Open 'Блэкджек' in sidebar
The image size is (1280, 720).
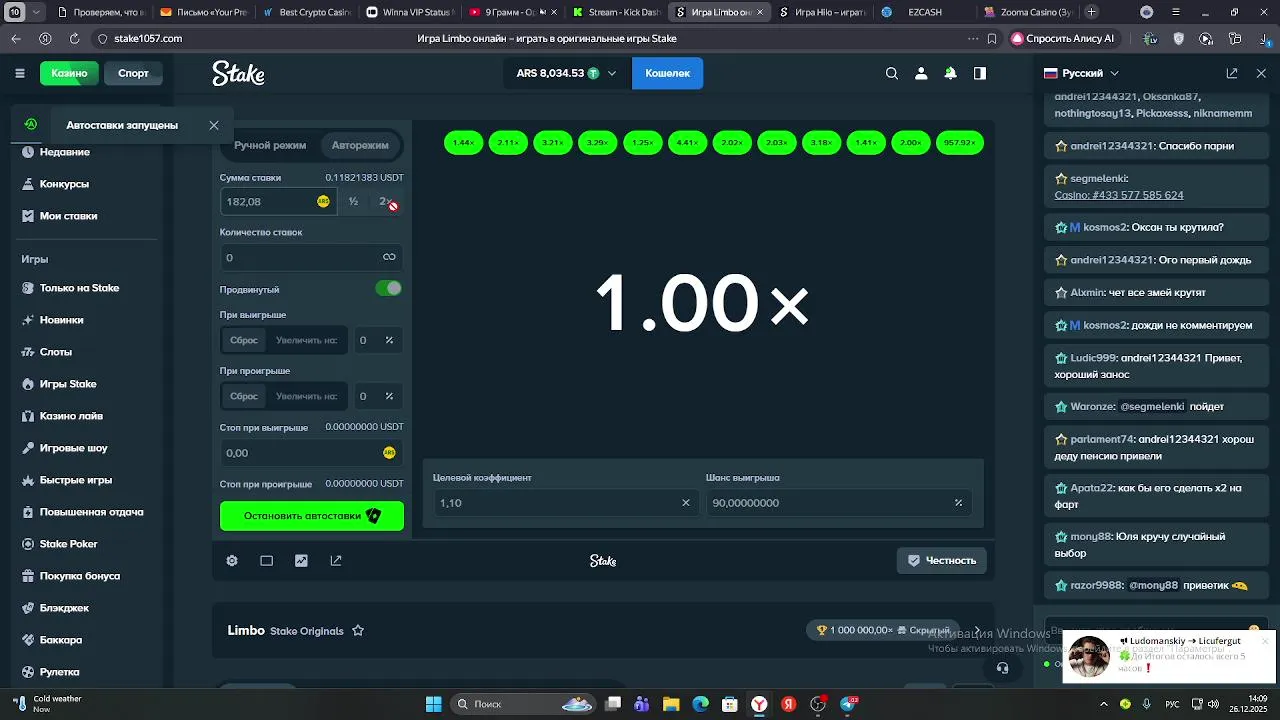(64, 608)
